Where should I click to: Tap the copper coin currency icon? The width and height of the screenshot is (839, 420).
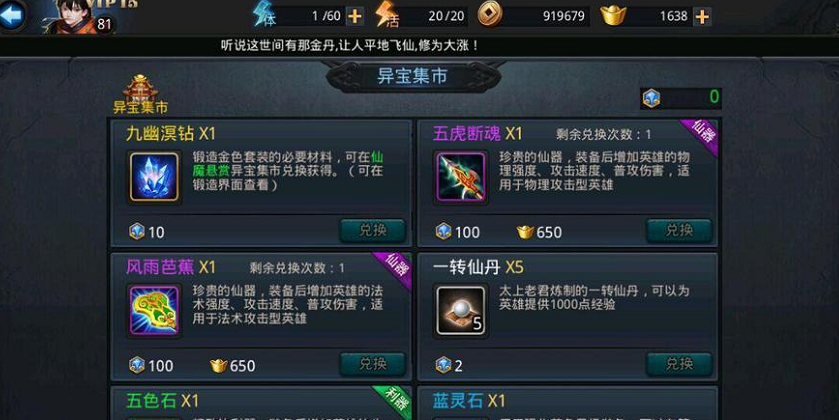tap(490, 15)
